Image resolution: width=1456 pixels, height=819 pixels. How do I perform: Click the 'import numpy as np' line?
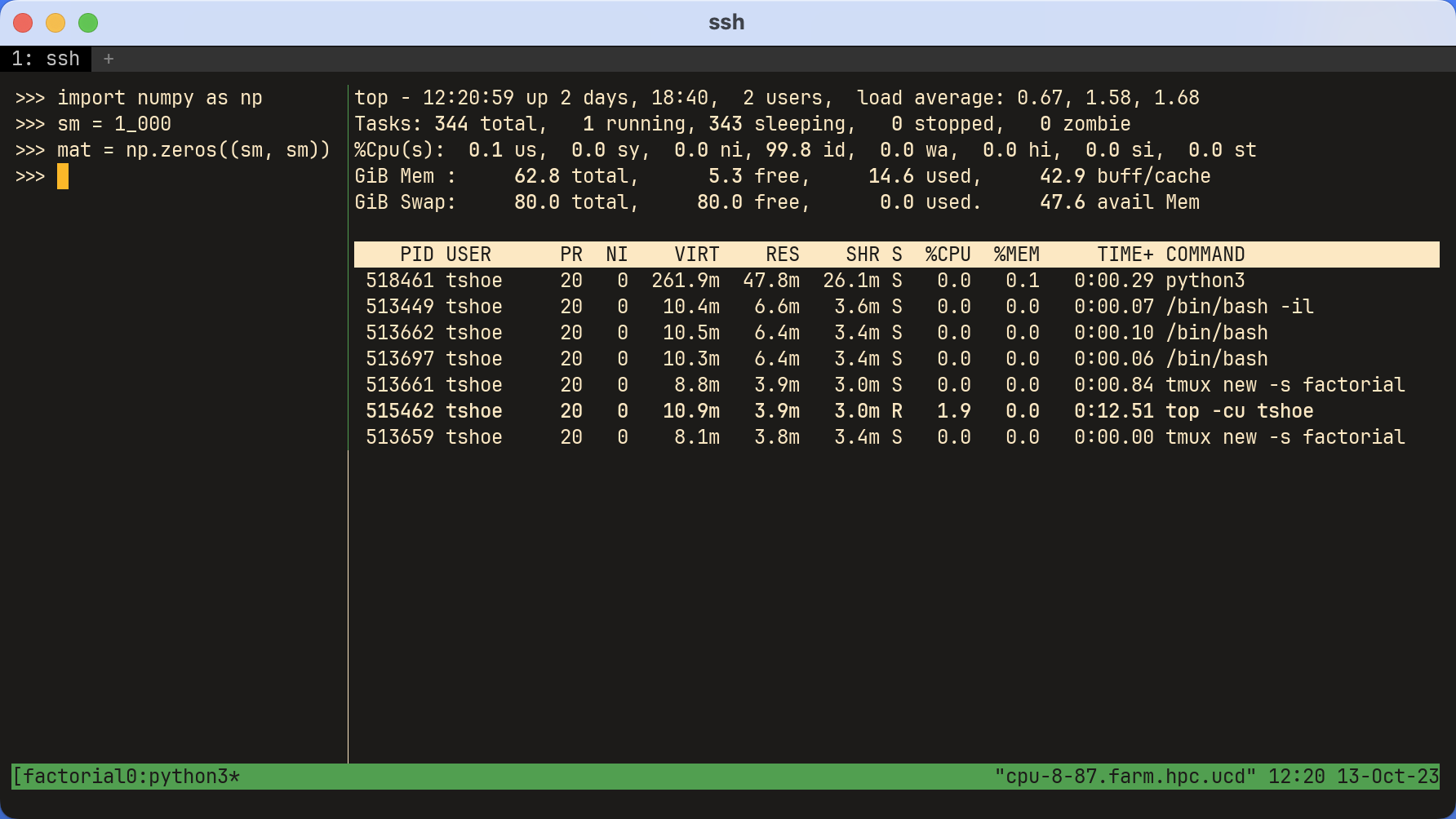point(160,98)
